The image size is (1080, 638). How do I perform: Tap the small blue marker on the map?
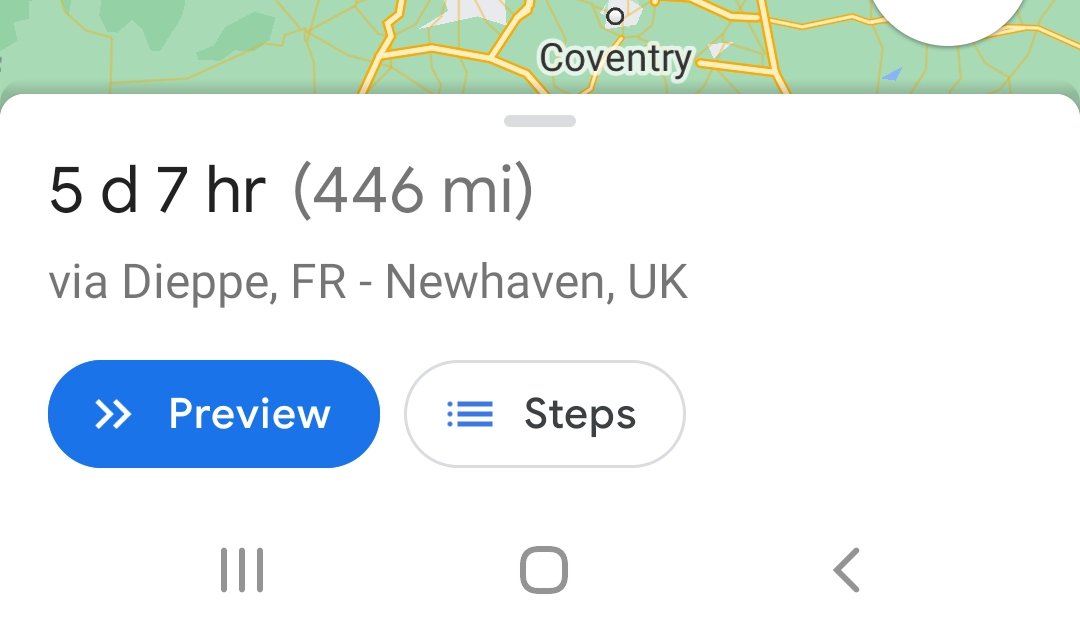(893, 73)
